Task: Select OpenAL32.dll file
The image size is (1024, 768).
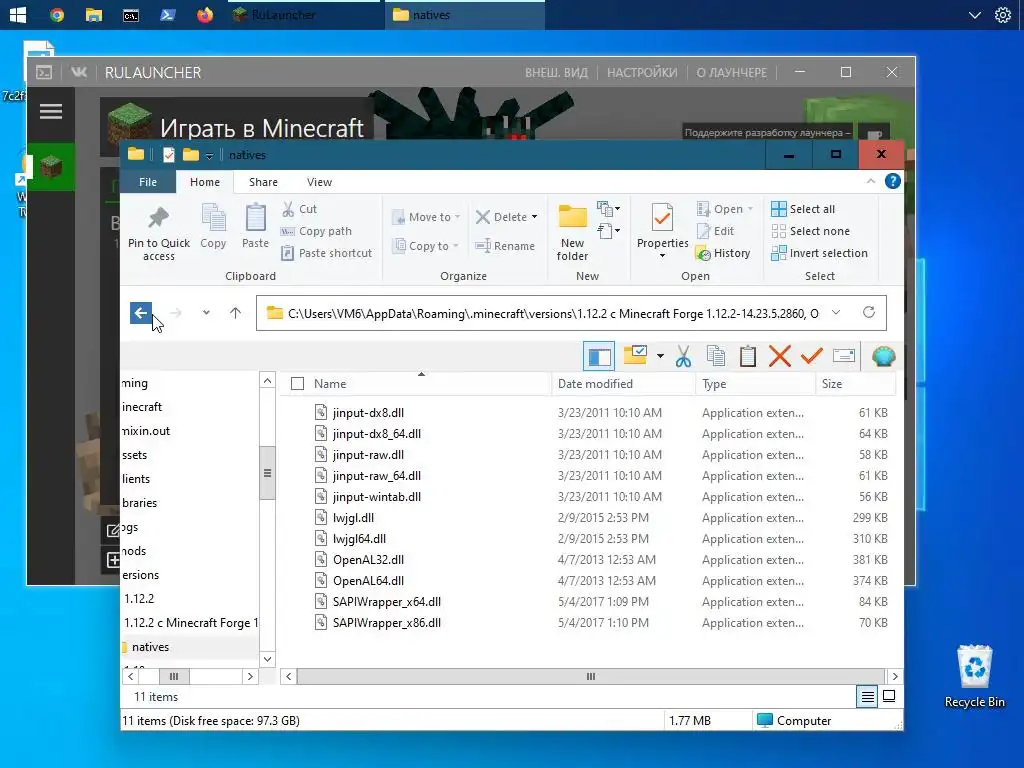Action: pyautogui.click(x=368, y=560)
